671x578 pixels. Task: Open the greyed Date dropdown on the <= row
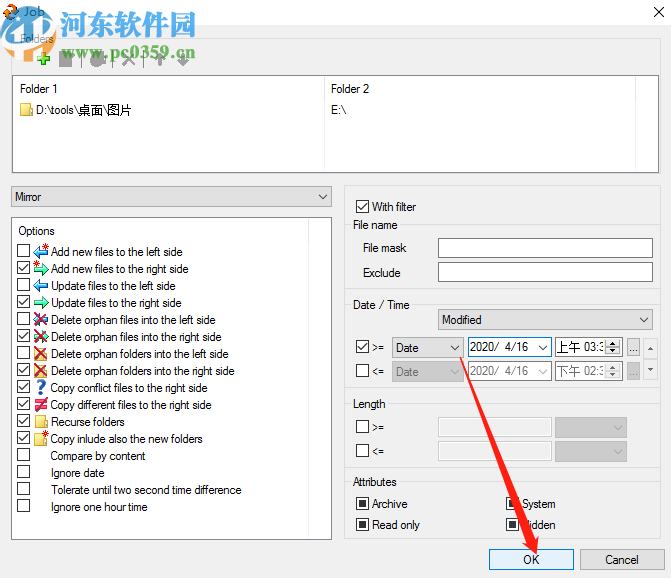coord(428,371)
